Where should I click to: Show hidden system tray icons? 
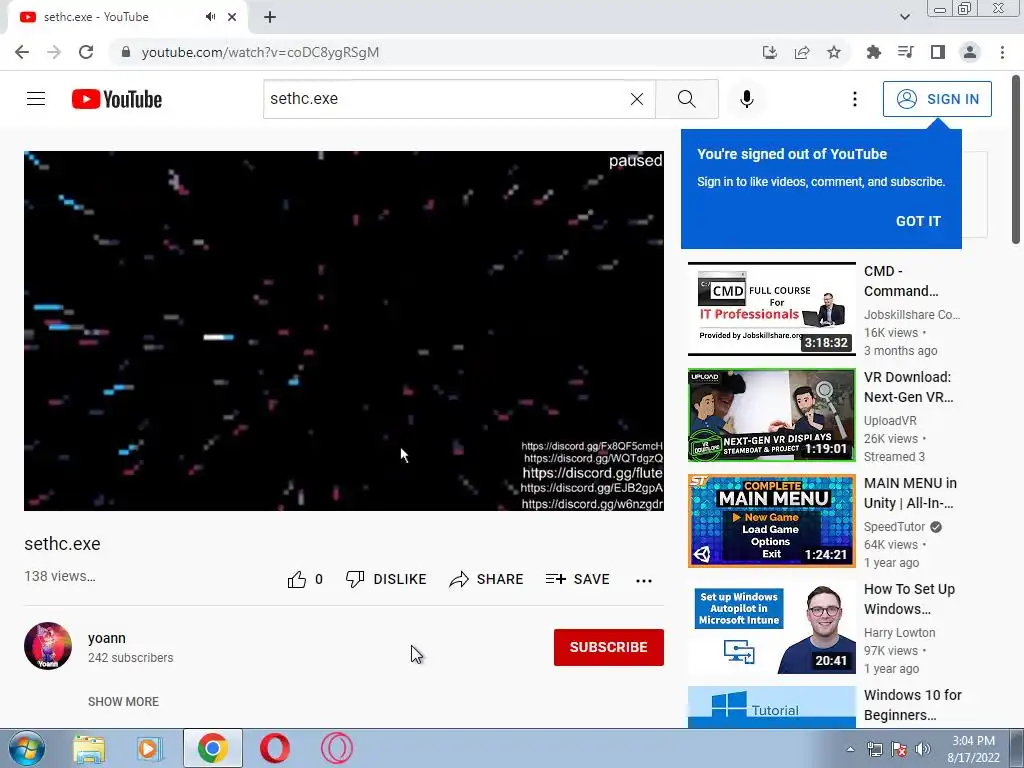pyautogui.click(x=850, y=749)
